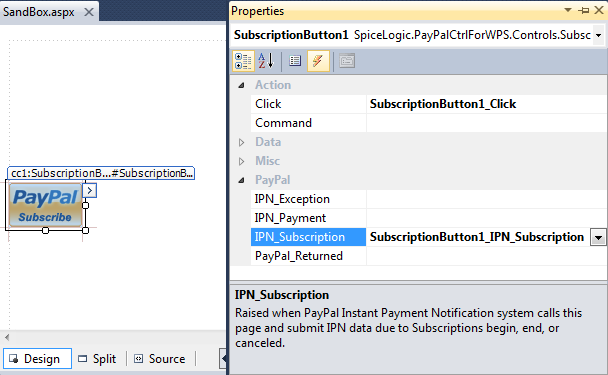Switch Properties to Categorized view

coord(243,61)
